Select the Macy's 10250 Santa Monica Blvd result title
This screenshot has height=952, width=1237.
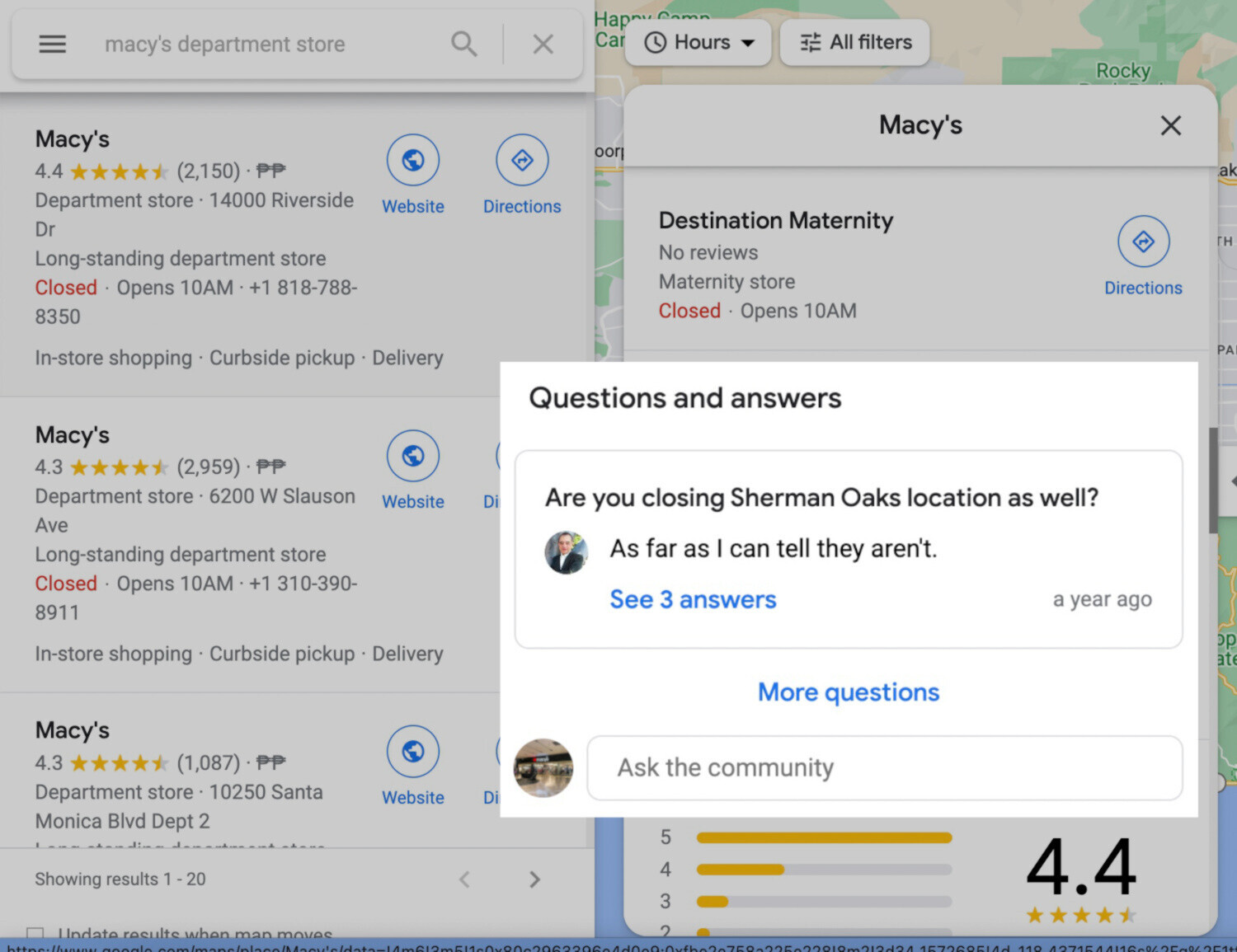[73, 729]
